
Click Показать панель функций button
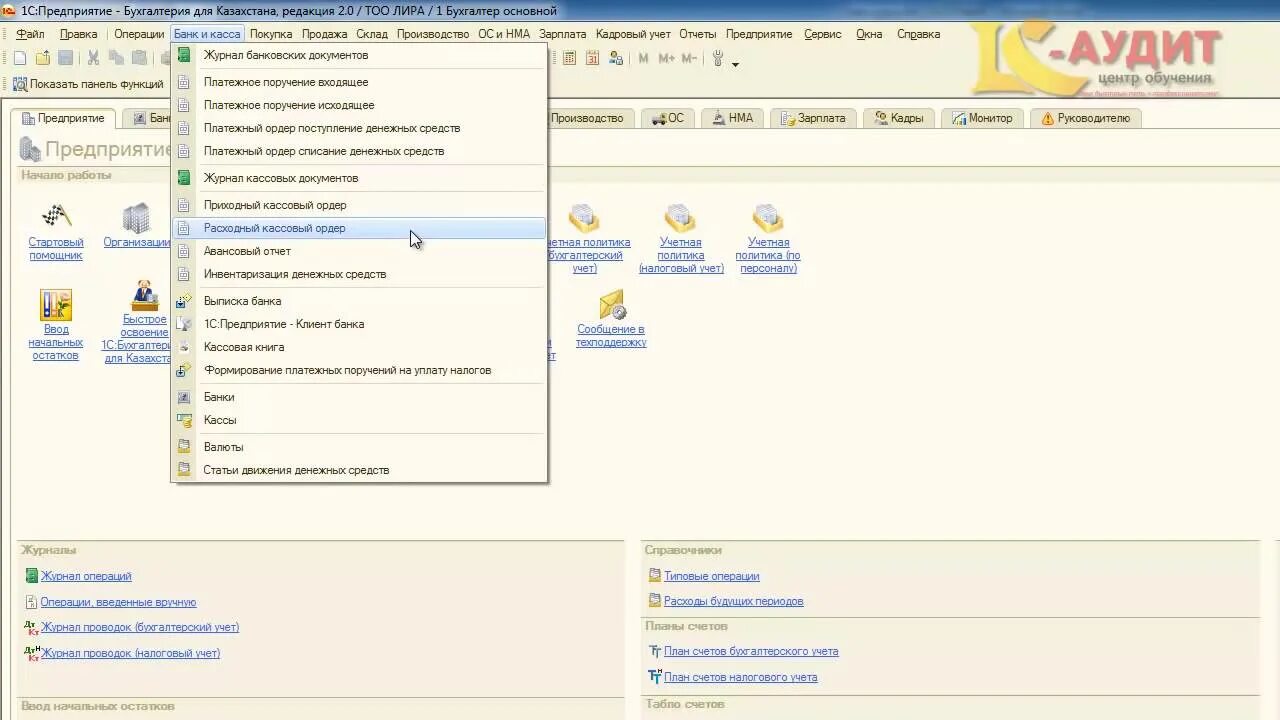click(88, 85)
